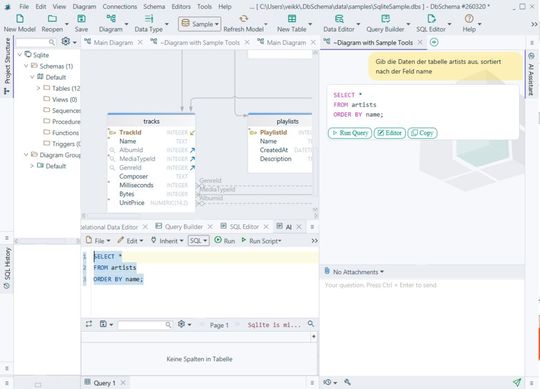Open the SQL History side panel

point(7,268)
